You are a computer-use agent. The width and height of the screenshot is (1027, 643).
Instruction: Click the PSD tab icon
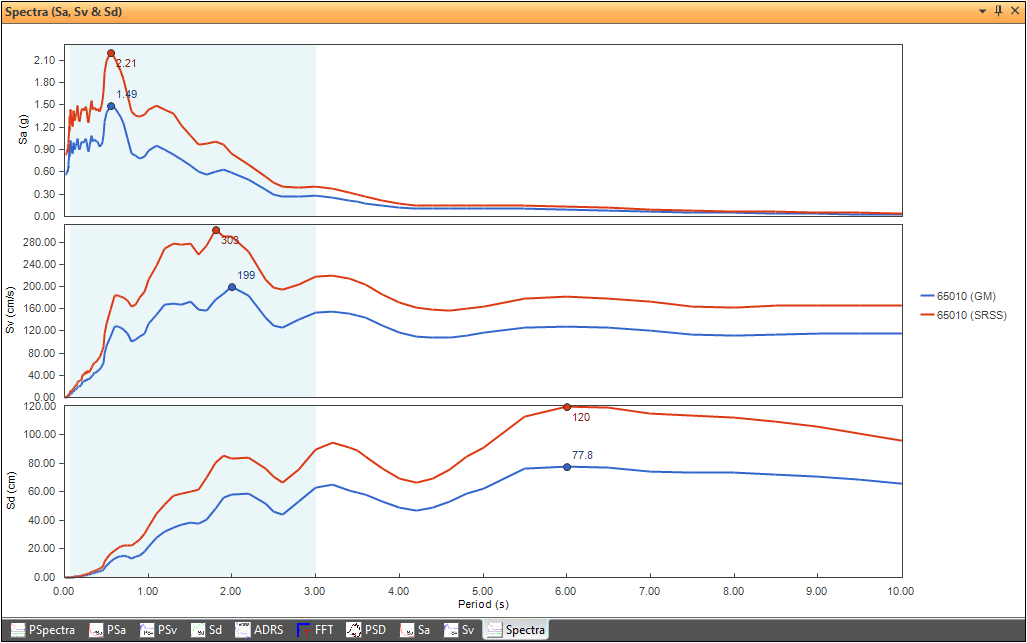(x=353, y=630)
